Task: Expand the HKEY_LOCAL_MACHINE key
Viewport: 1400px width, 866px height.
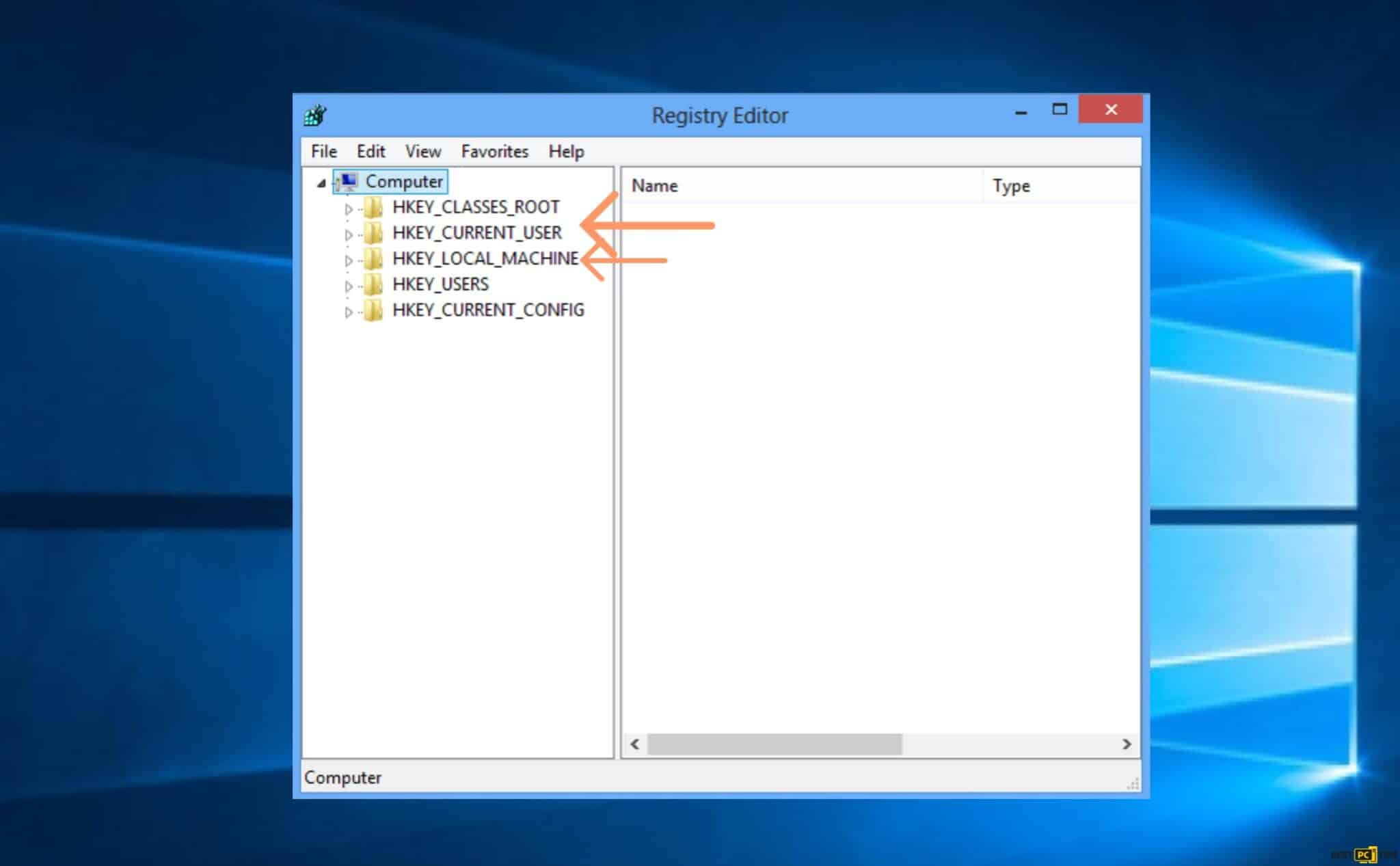Action: click(349, 260)
